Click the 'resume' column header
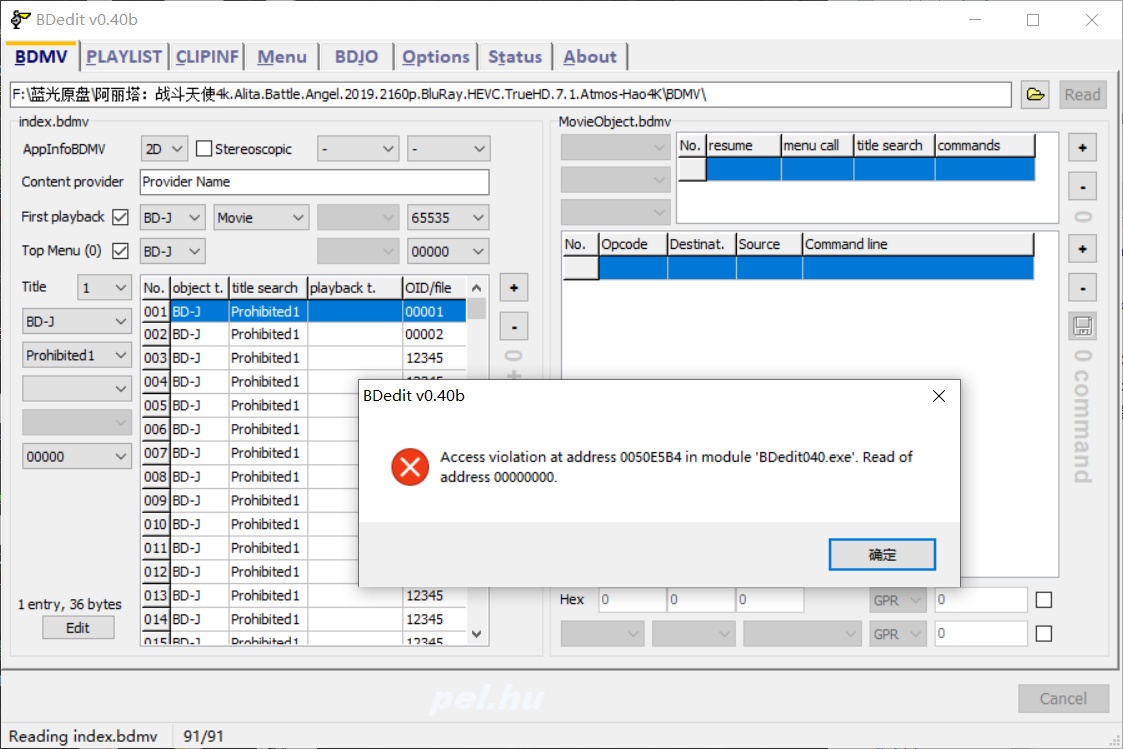Image resolution: width=1123 pixels, height=749 pixels. 743,145
